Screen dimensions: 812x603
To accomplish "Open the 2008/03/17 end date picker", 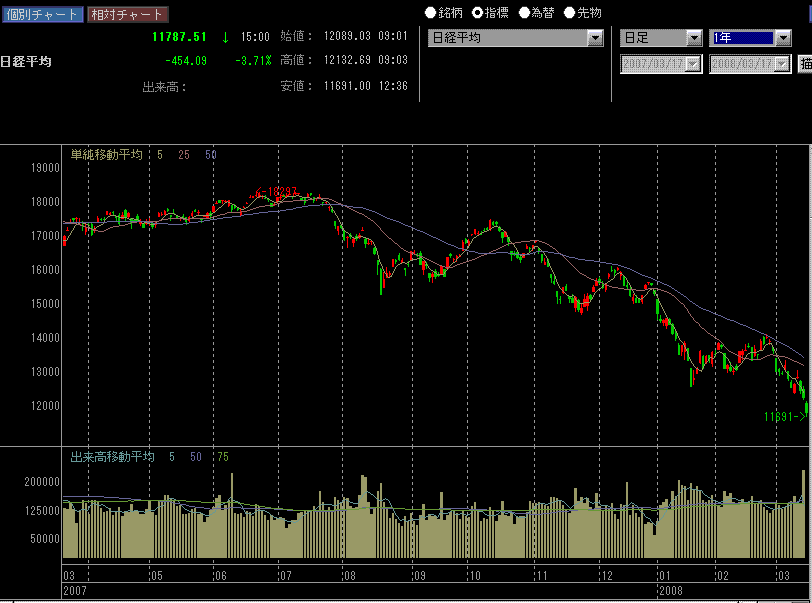I will pyautogui.click(x=781, y=64).
